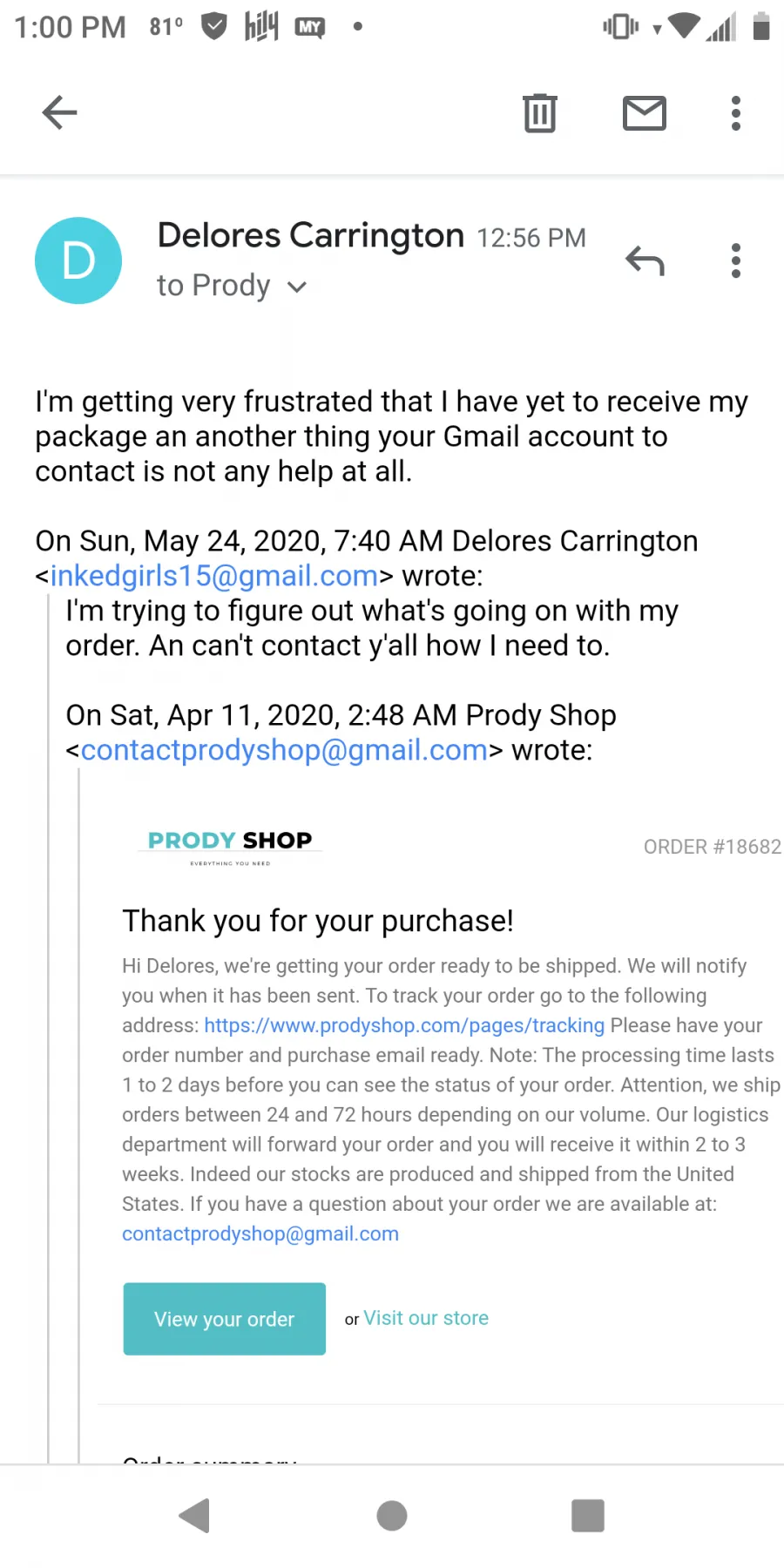Reply using the curved arrow icon

tap(645, 260)
